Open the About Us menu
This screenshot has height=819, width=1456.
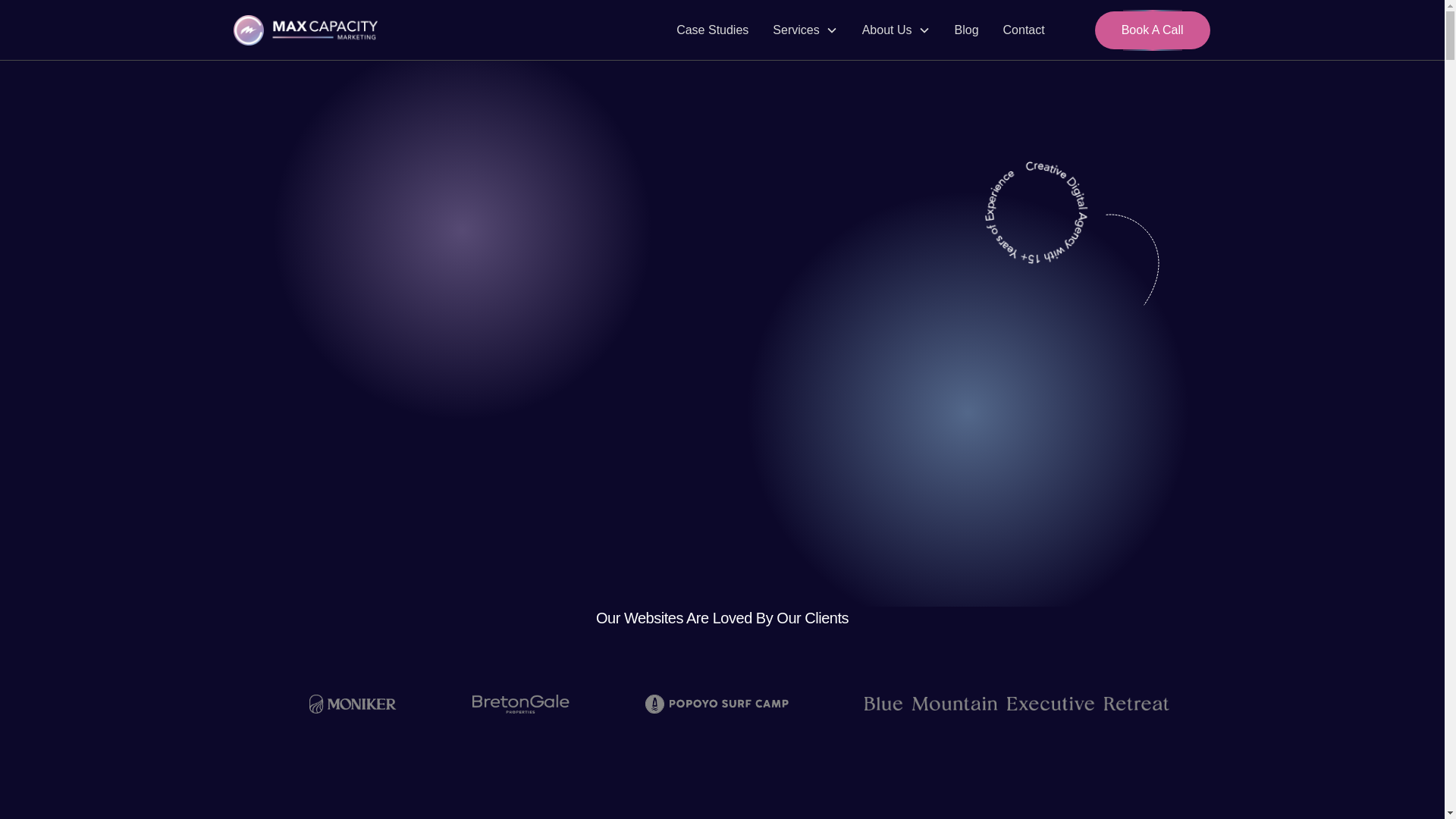pos(886,30)
